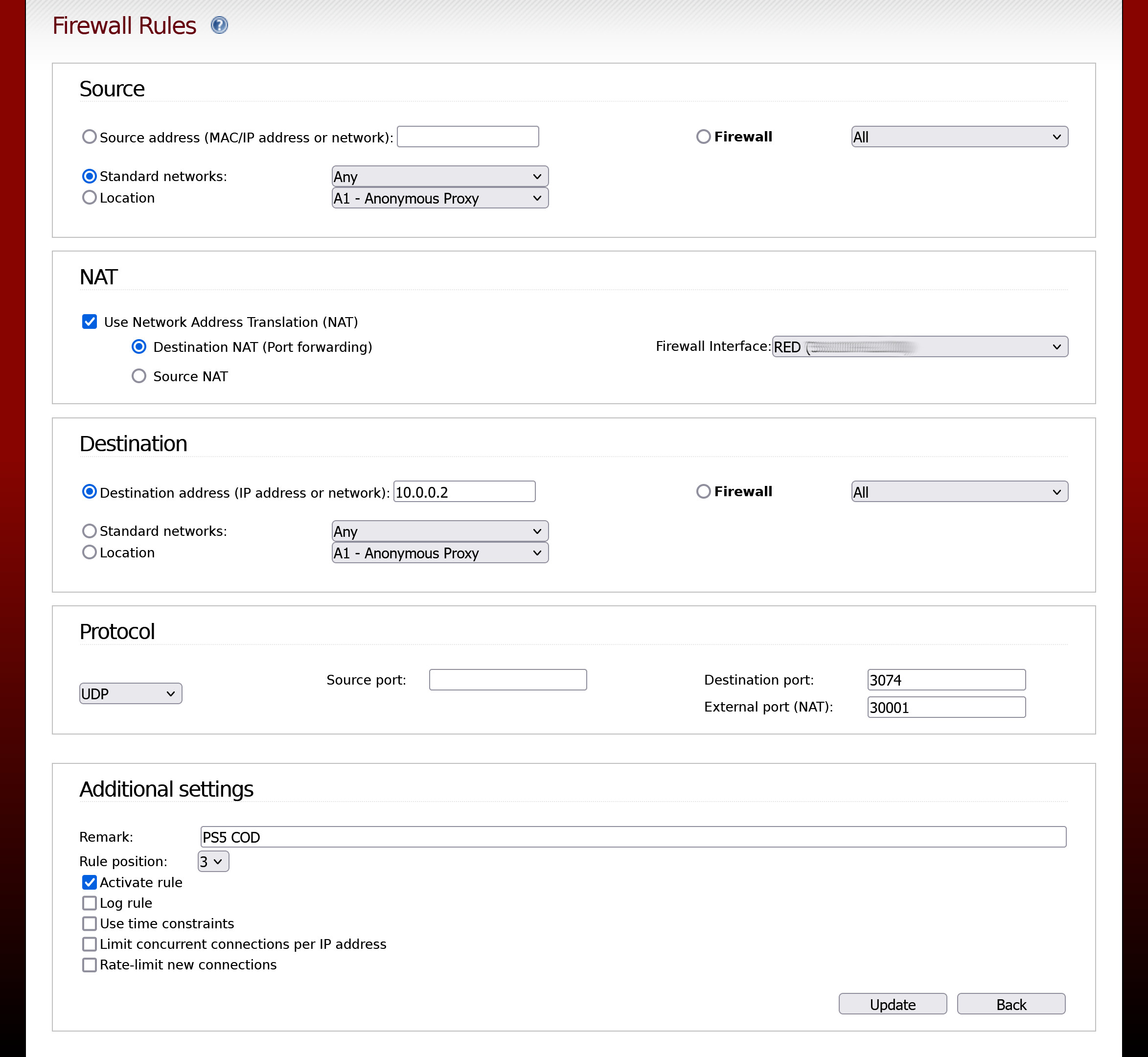This screenshot has width=1148, height=1057.
Task: Choose Source Location radio button
Action: click(89, 197)
